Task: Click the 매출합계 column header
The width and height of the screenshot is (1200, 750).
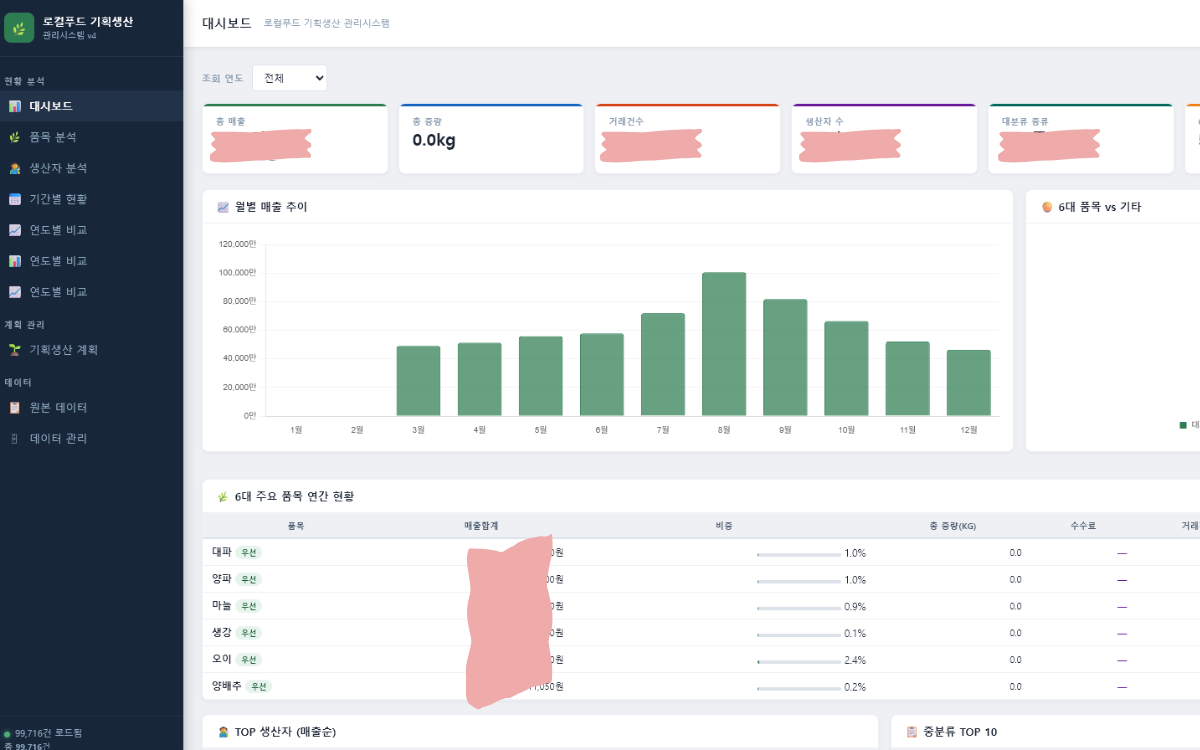Action: pos(481,526)
